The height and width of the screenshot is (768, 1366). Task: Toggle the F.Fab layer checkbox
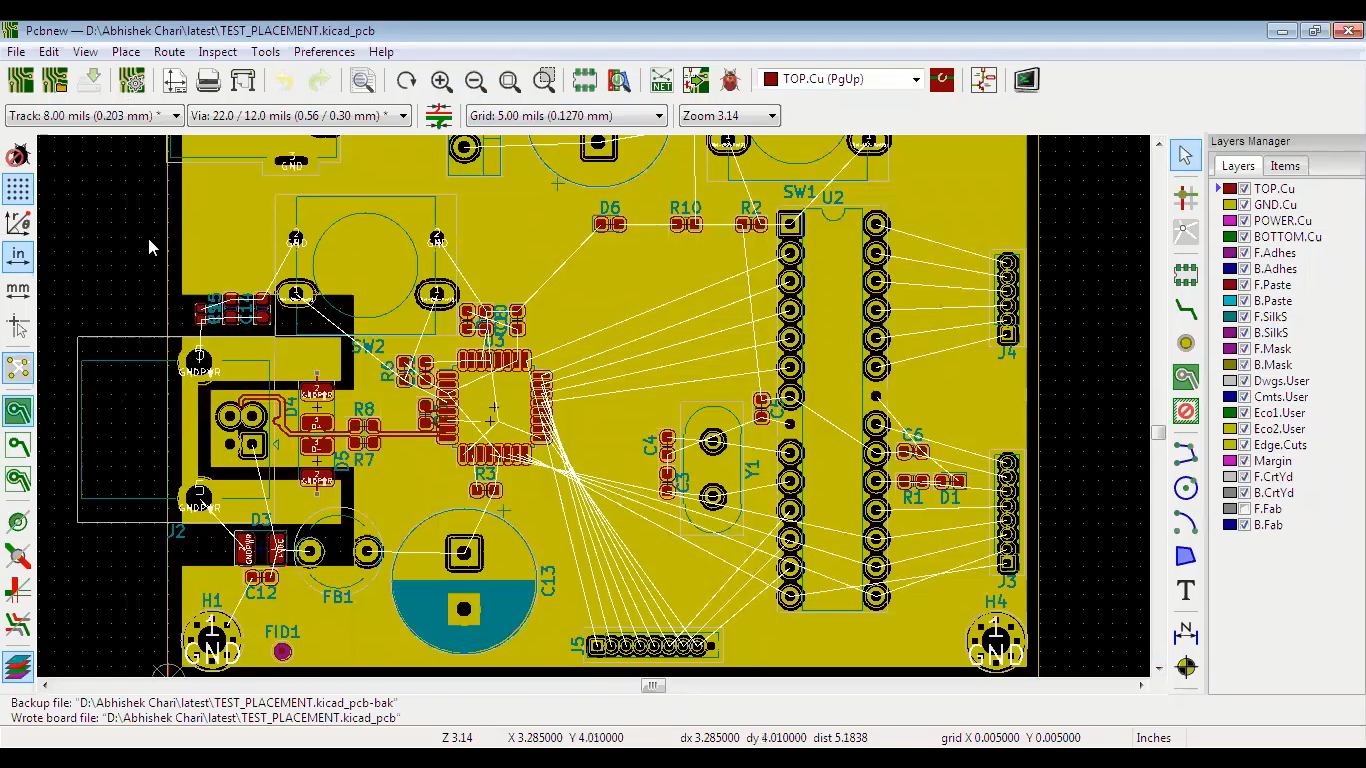tap(1245, 509)
